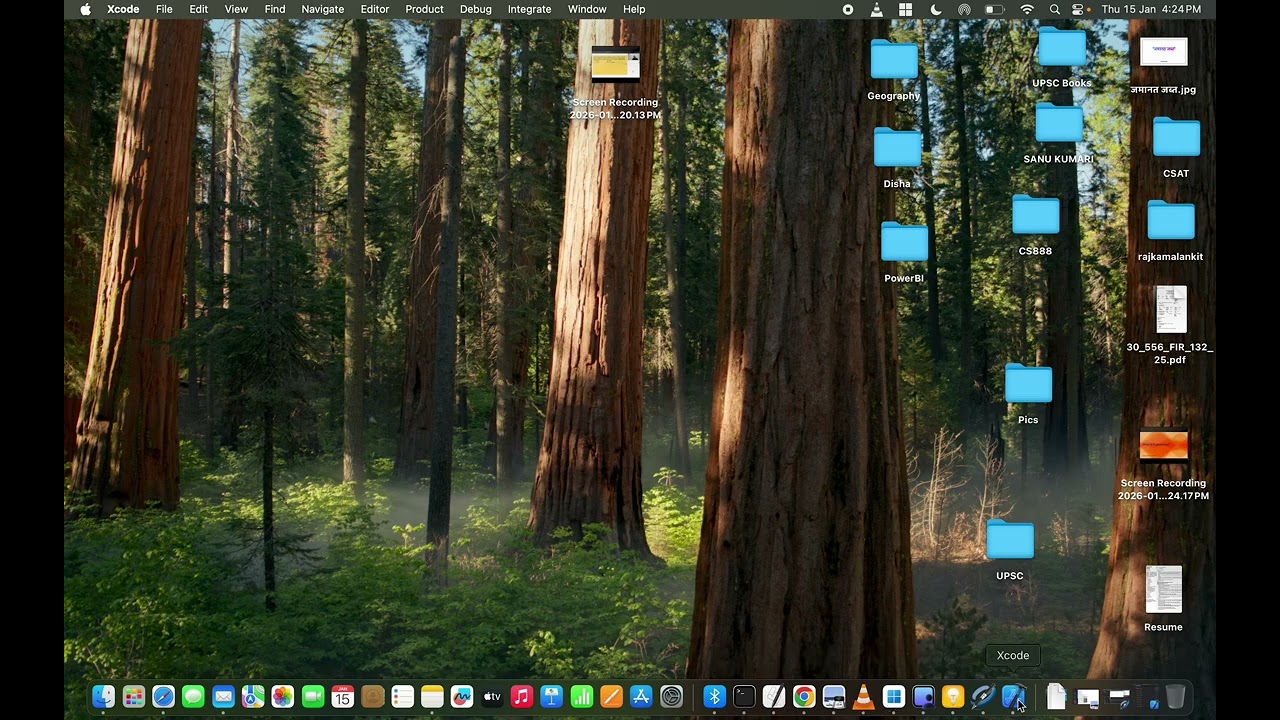Screen dimensions: 1280x720
Task: Launch FaceTime from the Dock
Action: tap(313, 697)
